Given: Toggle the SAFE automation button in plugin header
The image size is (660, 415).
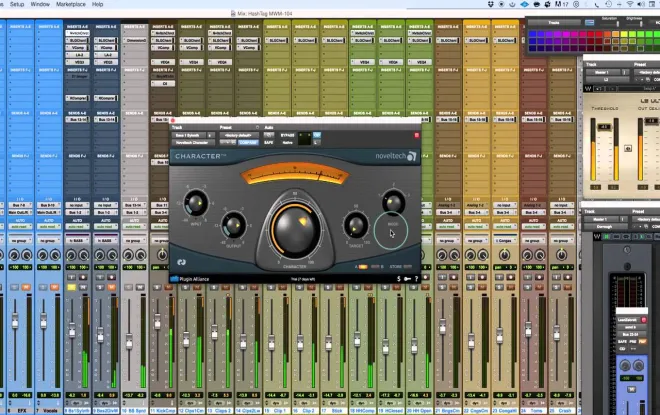Looking at the screenshot, I should (x=269, y=143).
